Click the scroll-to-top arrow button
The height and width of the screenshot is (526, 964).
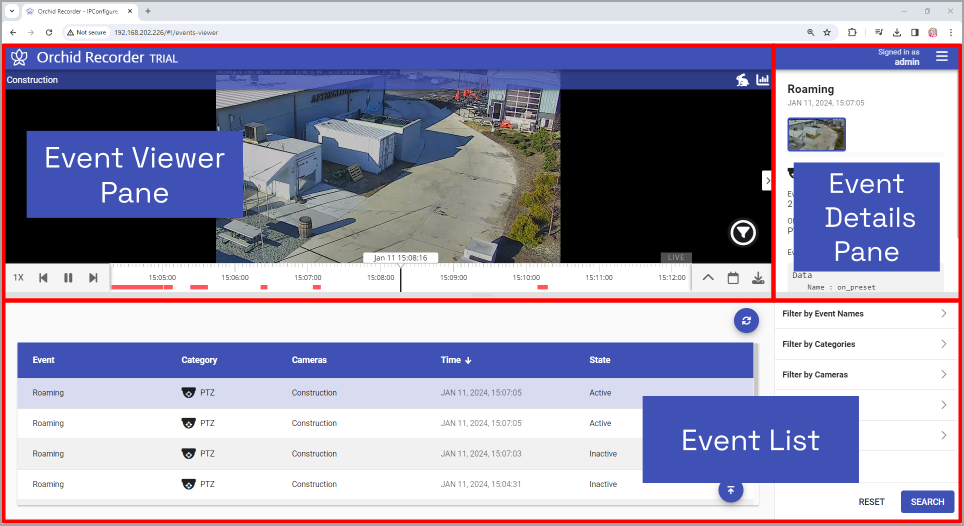click(x=731, y=490)
